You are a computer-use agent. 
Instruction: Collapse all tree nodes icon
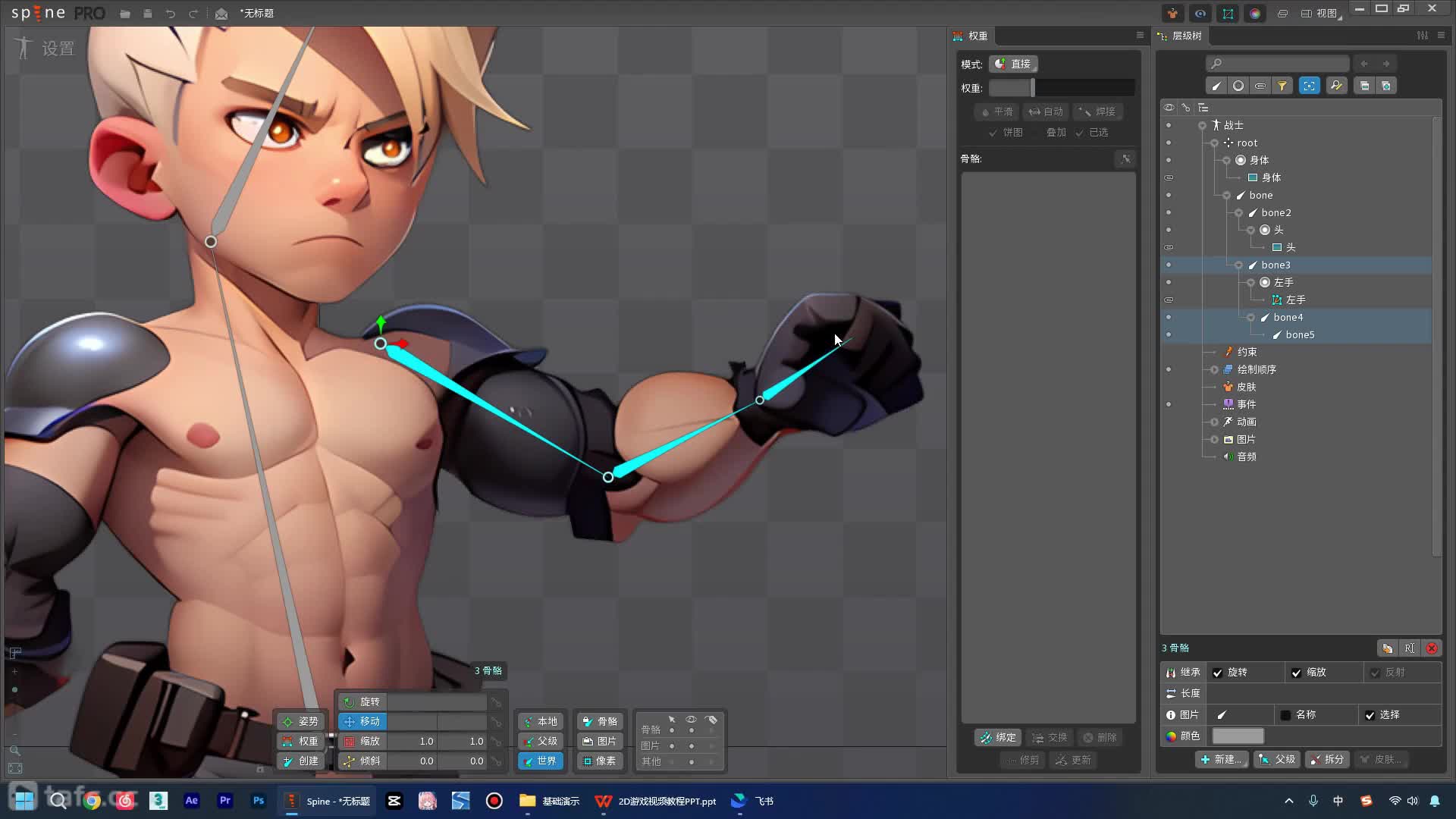1364,86
